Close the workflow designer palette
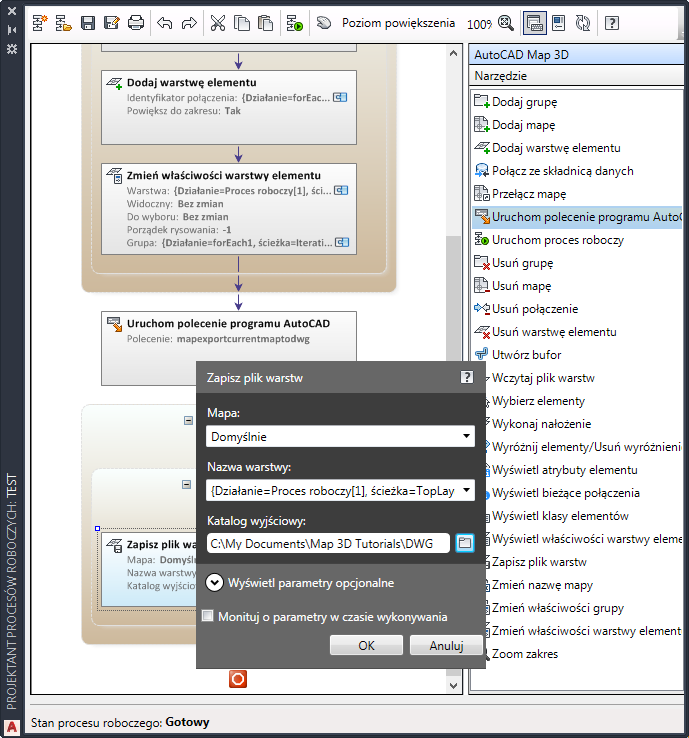This screenshot has width=689, height=738. pos(12,10)
